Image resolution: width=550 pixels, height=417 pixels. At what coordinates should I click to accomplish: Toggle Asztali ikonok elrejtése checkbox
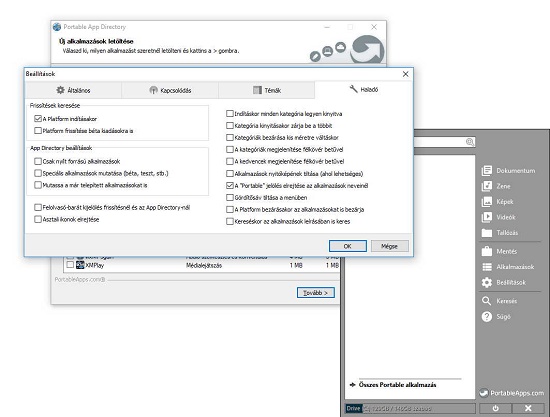[38, 219]
